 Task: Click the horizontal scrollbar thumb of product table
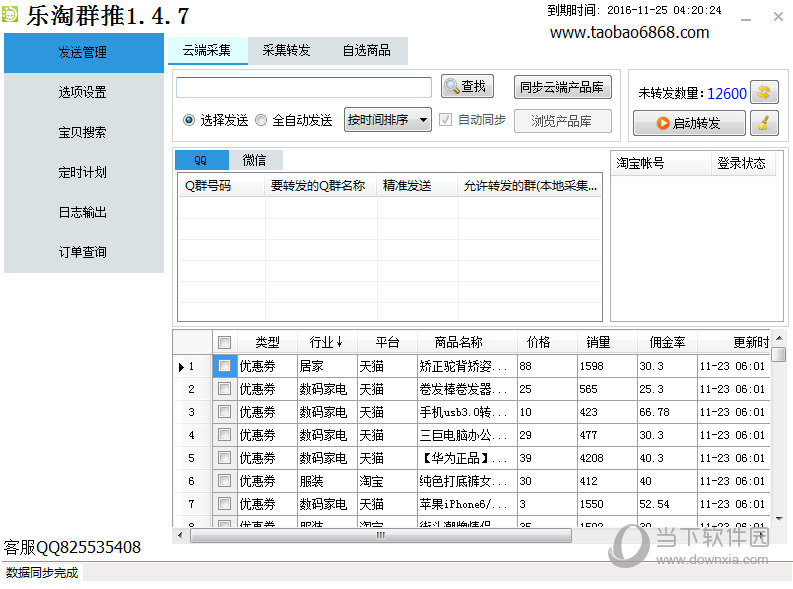(x=381, y=535)
